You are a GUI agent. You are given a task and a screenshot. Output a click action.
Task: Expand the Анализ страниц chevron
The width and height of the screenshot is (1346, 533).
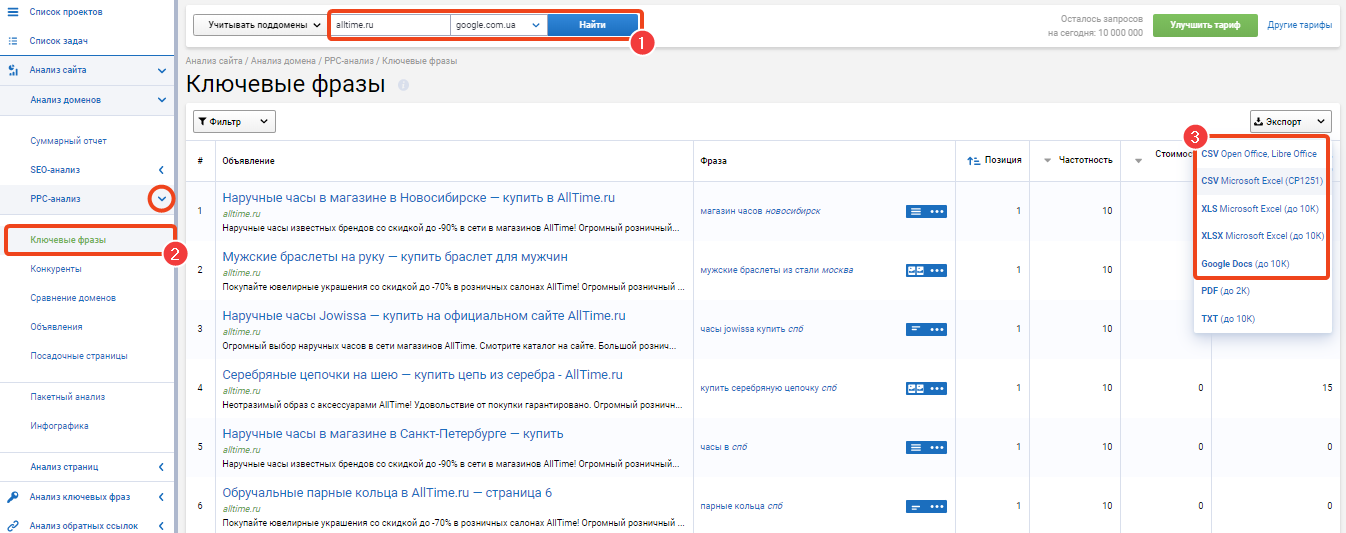pos(162,467)
